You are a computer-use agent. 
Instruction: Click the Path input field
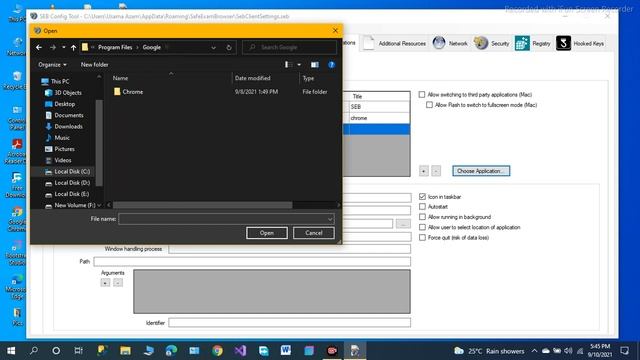point(252,261)
